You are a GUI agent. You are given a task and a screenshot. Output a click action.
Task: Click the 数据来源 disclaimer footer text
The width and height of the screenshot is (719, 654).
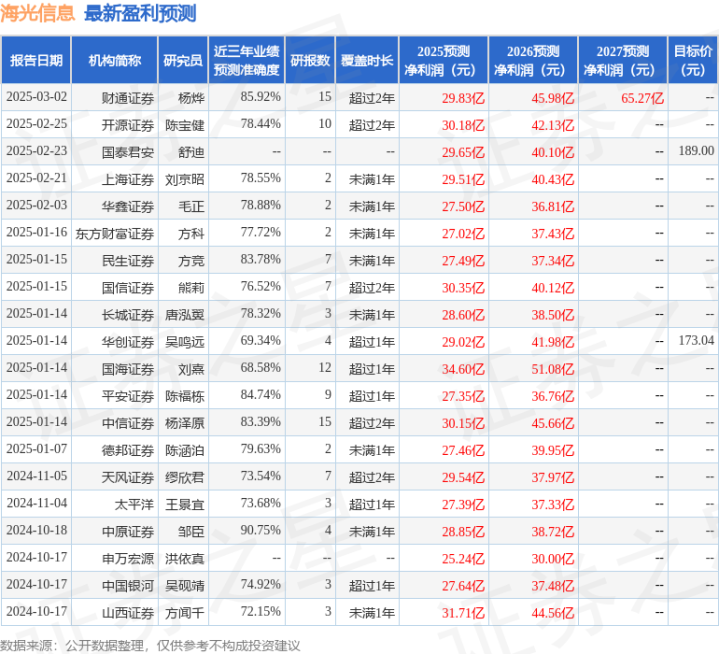(x=150, y=646)
